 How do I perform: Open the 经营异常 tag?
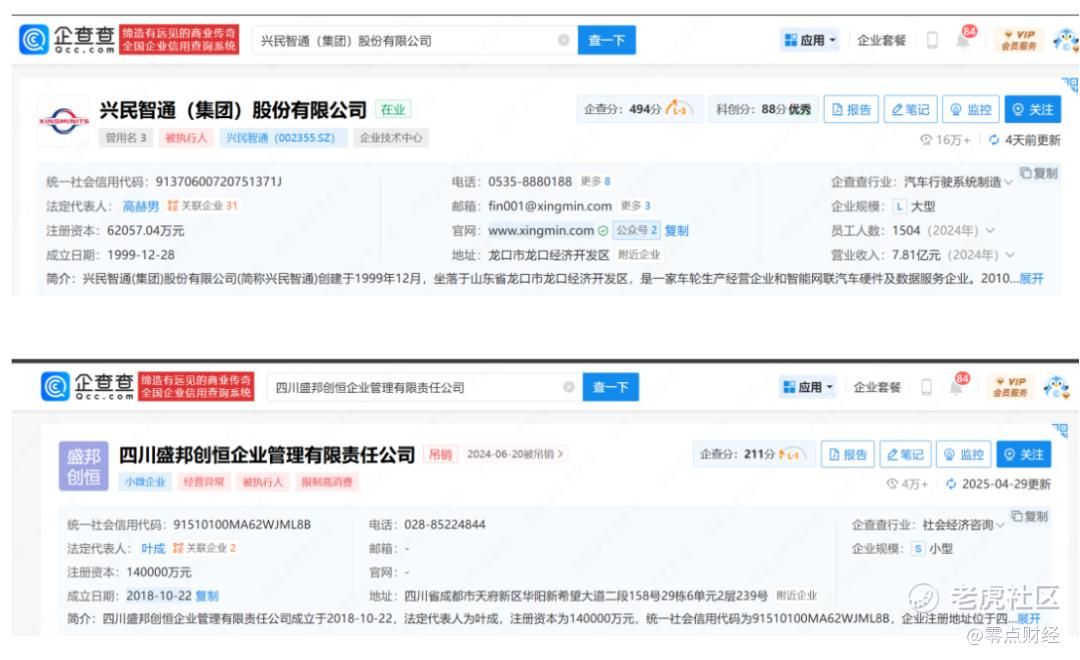pos(204,482)
